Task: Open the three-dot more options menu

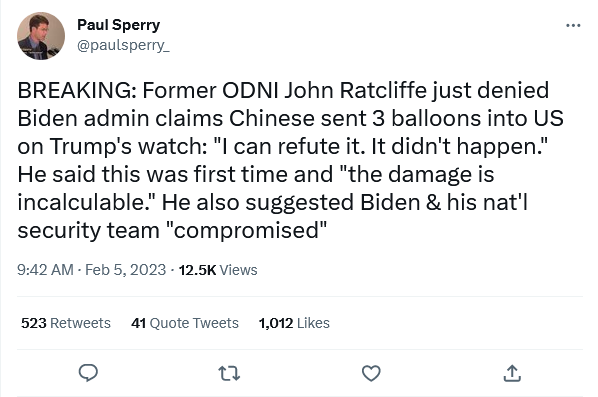Action: [x=573, y=26]
